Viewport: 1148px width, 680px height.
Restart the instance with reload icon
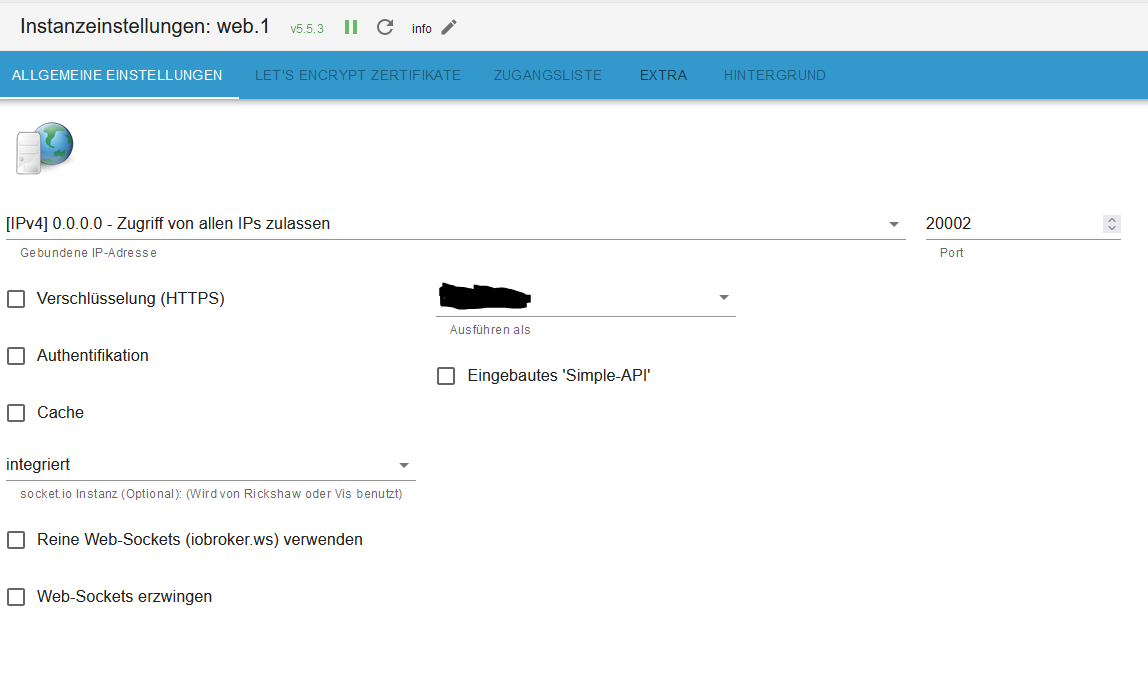(x=385, y=27)
